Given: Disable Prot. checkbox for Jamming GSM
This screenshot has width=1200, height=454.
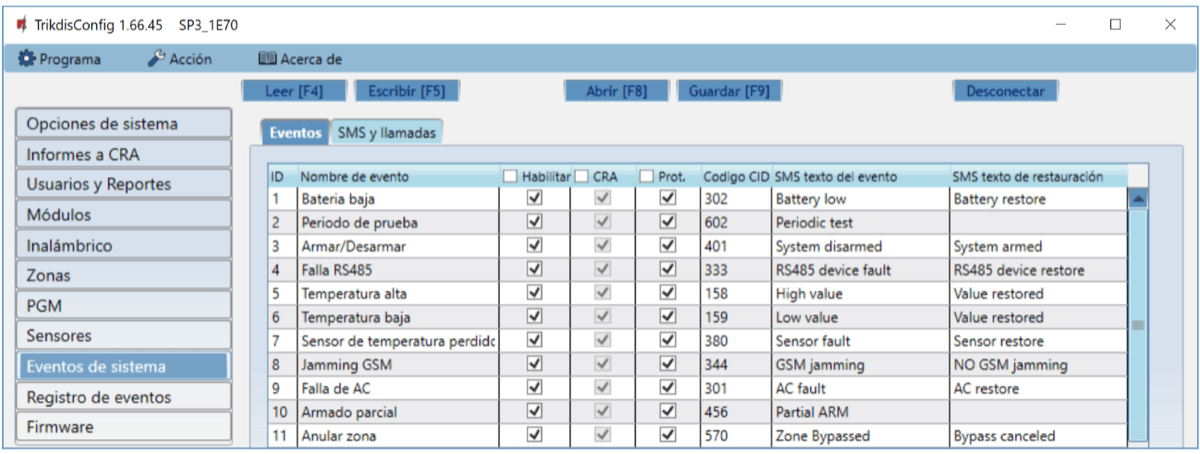Looking at the screenshot, I should click(668, 364).
